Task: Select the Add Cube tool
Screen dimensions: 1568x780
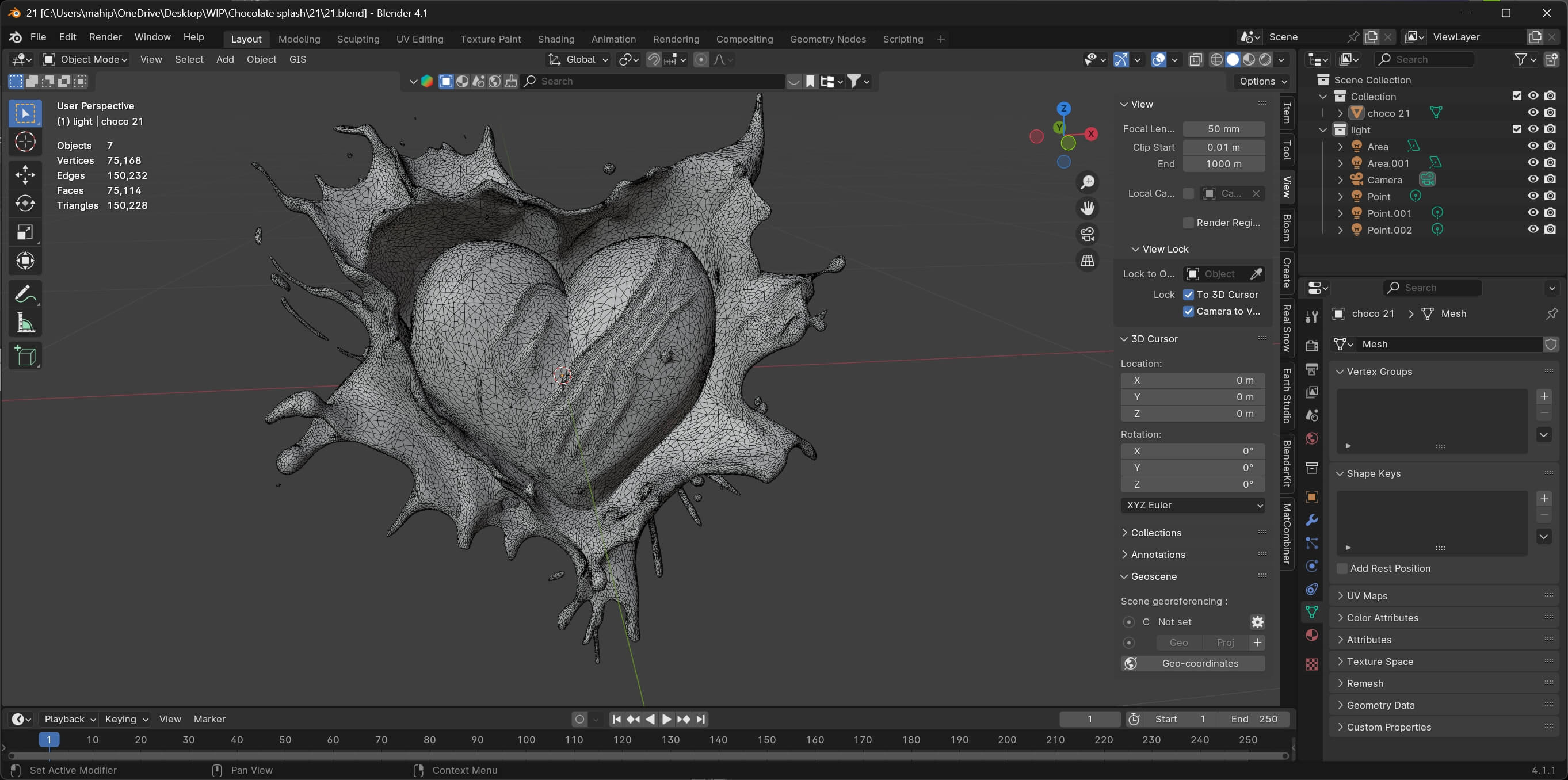Action: 25,356
